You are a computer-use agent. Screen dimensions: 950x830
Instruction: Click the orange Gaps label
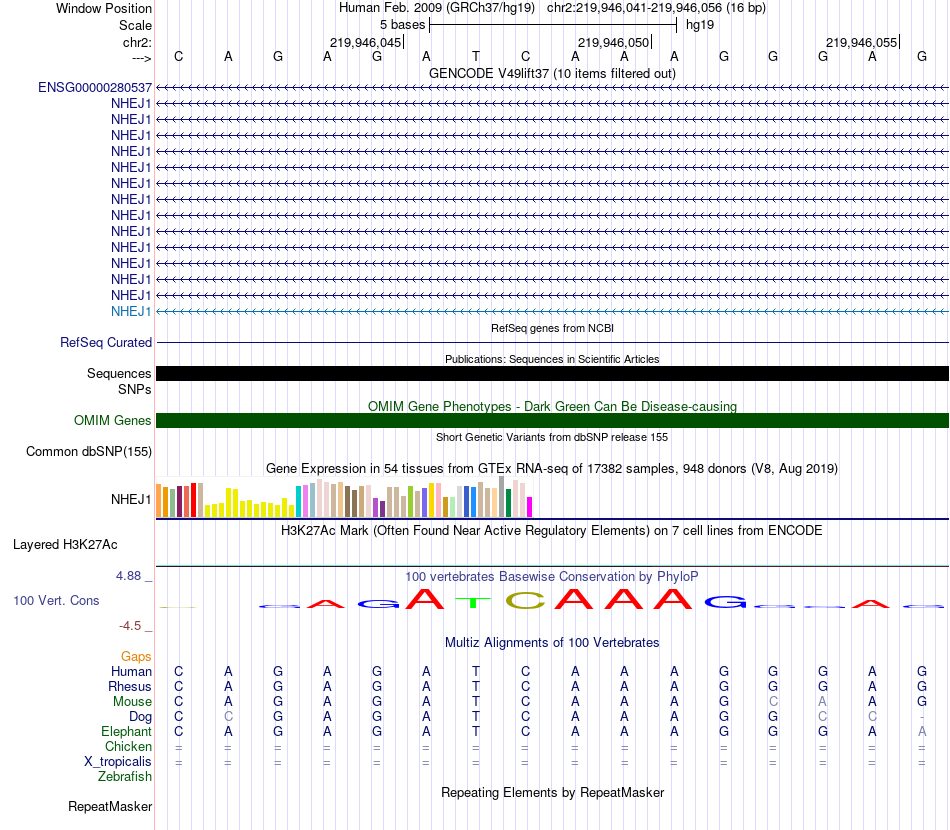[x=136, y=657]
